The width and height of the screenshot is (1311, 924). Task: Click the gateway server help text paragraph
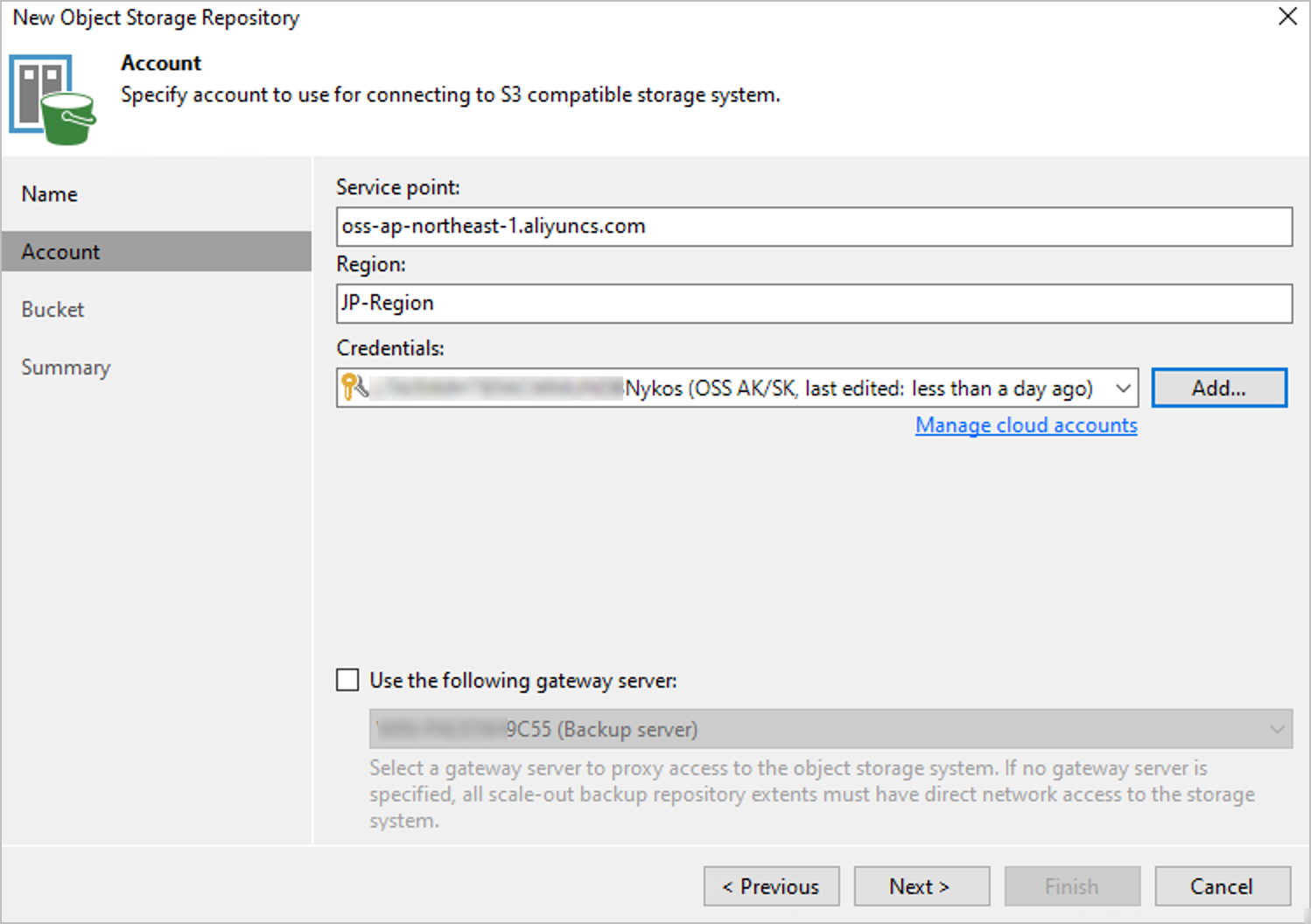coord(811,794)
